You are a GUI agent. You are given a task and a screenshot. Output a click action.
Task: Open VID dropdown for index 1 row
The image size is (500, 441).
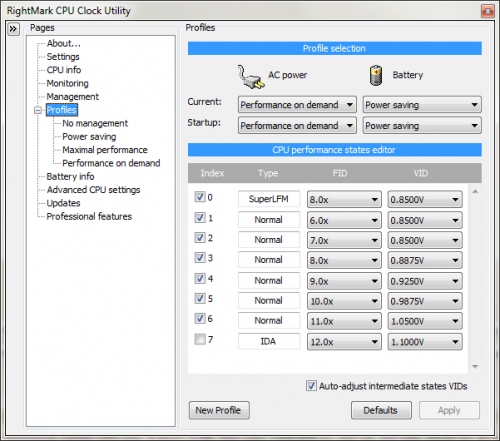[x=425, y=220]
